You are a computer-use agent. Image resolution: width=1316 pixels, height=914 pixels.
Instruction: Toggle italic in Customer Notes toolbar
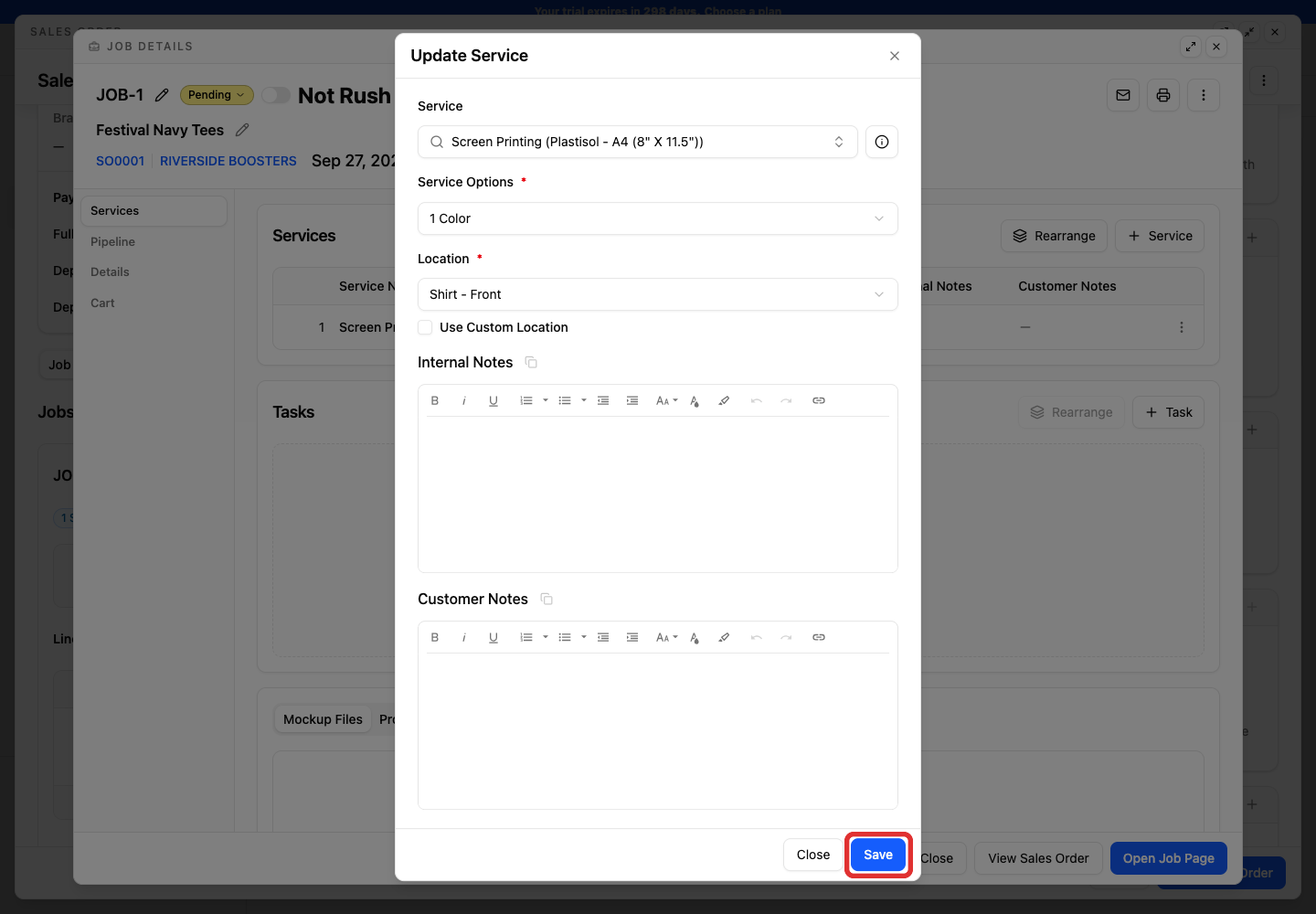(464, 637)
